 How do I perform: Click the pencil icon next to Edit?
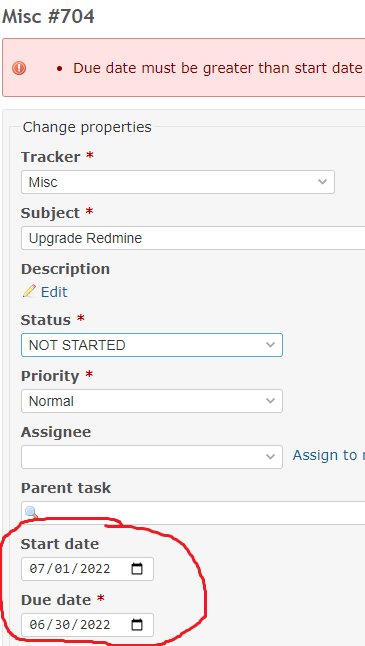click(x=29, y=291)
